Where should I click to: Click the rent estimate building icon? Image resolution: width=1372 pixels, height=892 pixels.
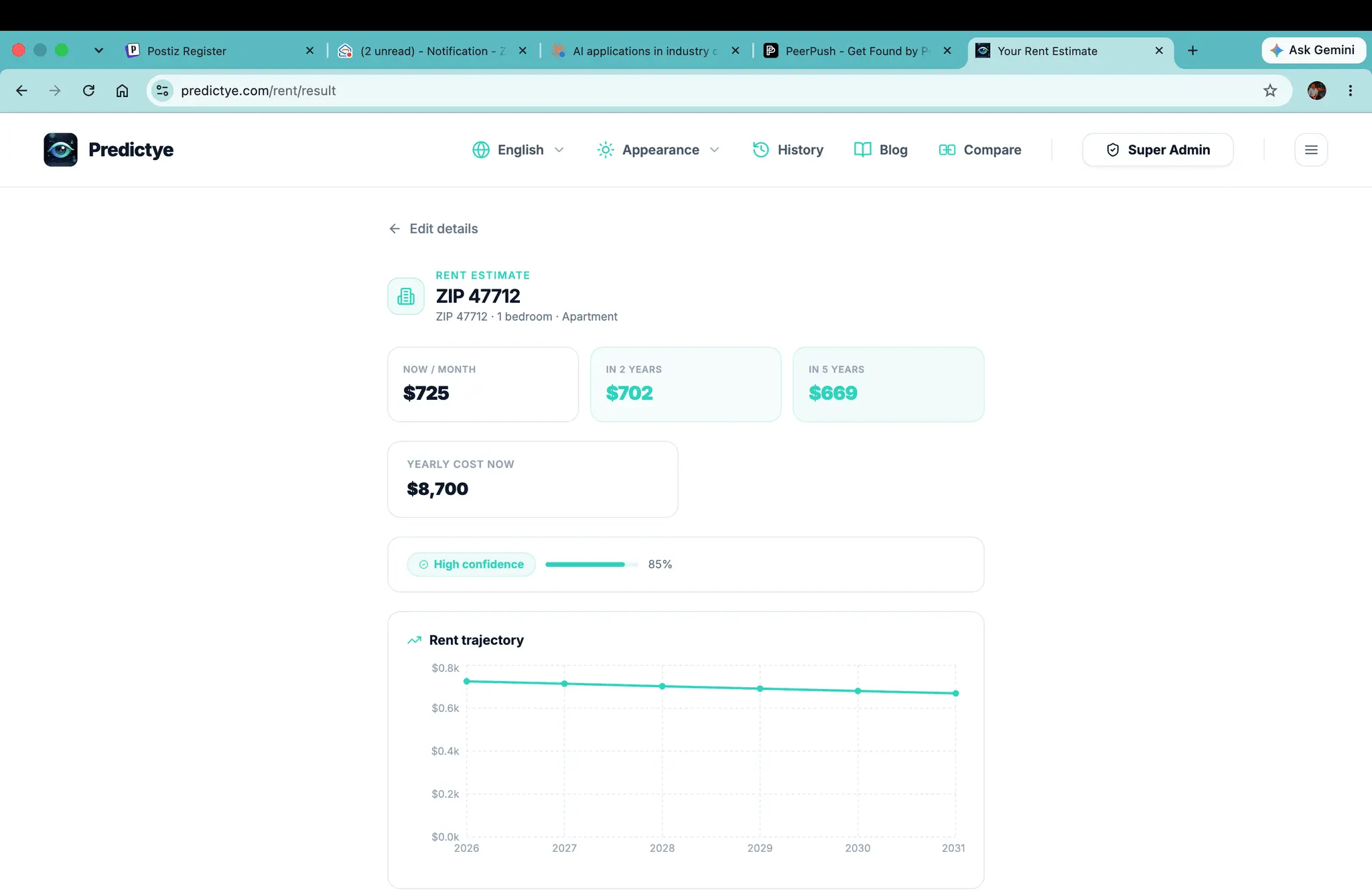point(406,296)
